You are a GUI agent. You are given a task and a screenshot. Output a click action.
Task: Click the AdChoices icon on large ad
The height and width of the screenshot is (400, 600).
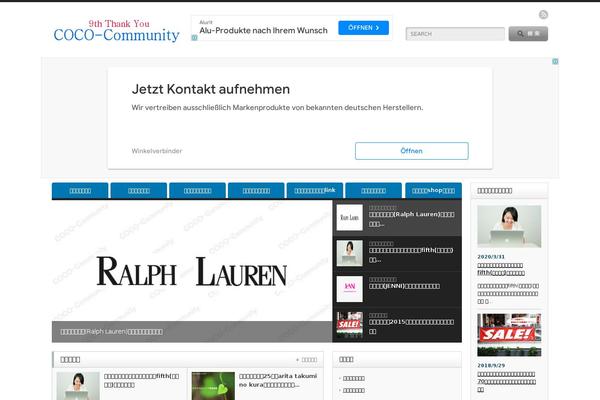click(555, 61)
